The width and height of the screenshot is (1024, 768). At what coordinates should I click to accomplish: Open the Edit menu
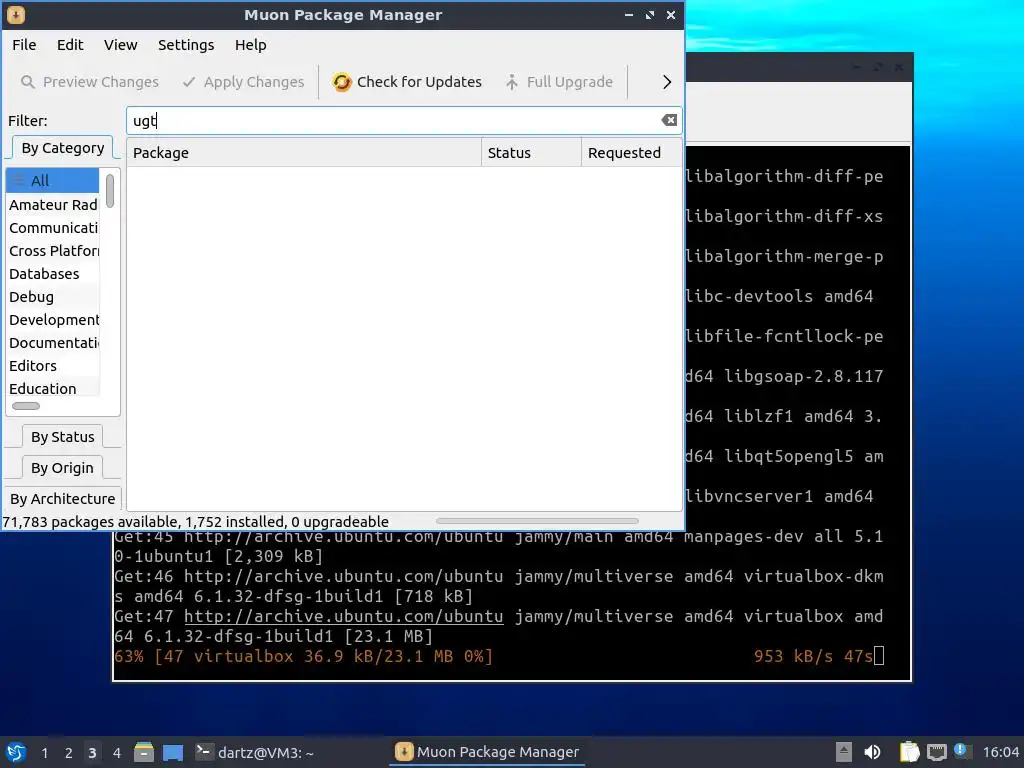tap(70, 45)
